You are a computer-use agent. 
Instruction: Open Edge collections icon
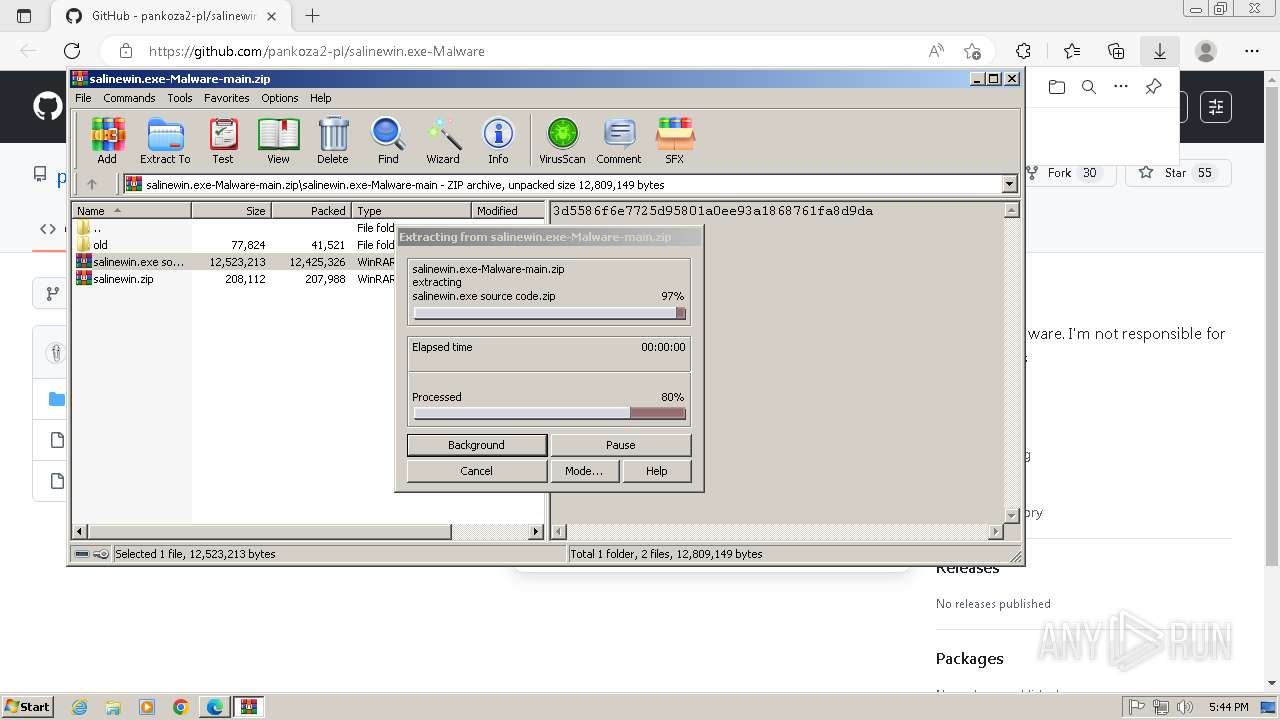pos(1116,51)
